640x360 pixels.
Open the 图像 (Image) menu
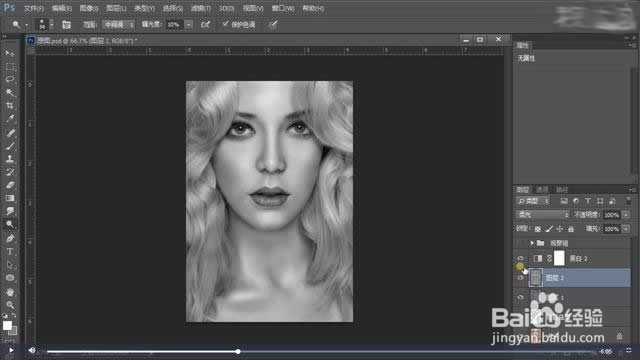pyautogui.click(x=89, y=8)
